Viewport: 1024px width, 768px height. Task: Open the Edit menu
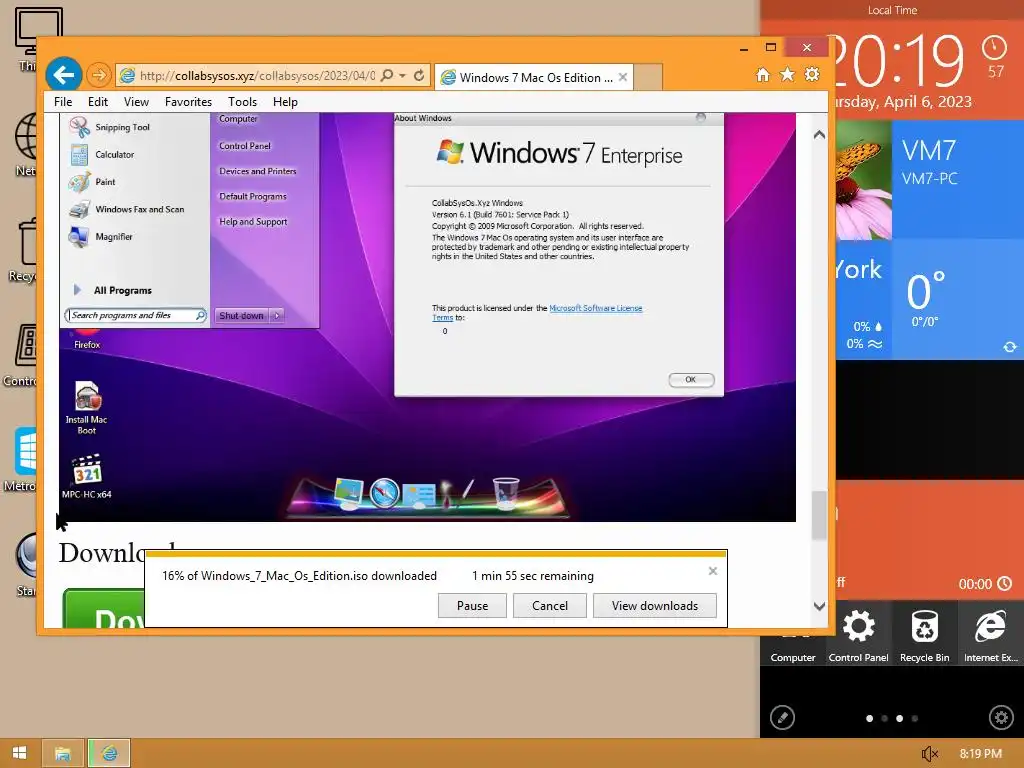pyautogui.click(x=98, y=102)
